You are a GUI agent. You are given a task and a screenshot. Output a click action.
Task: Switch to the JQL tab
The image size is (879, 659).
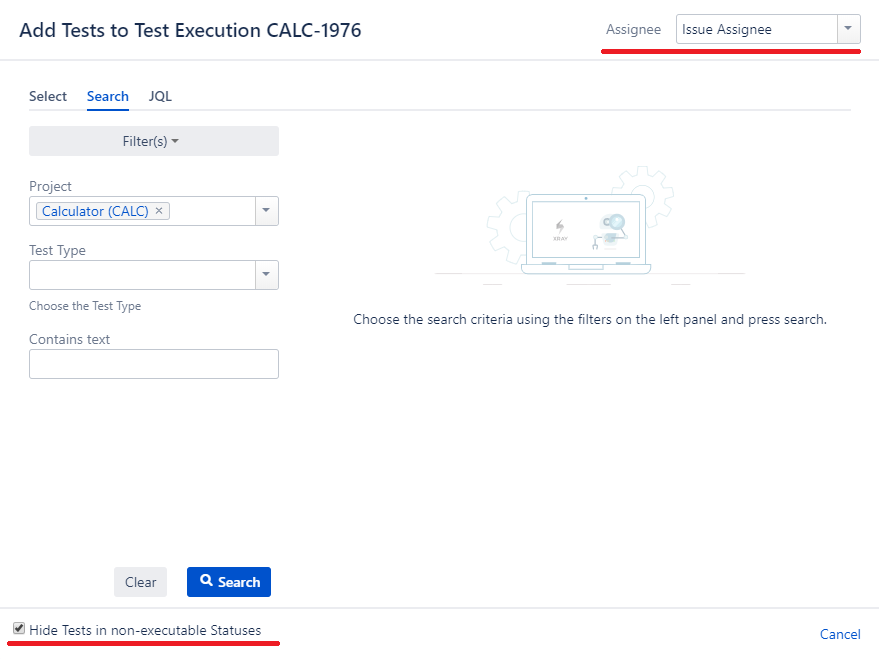(x=160, y=96)
